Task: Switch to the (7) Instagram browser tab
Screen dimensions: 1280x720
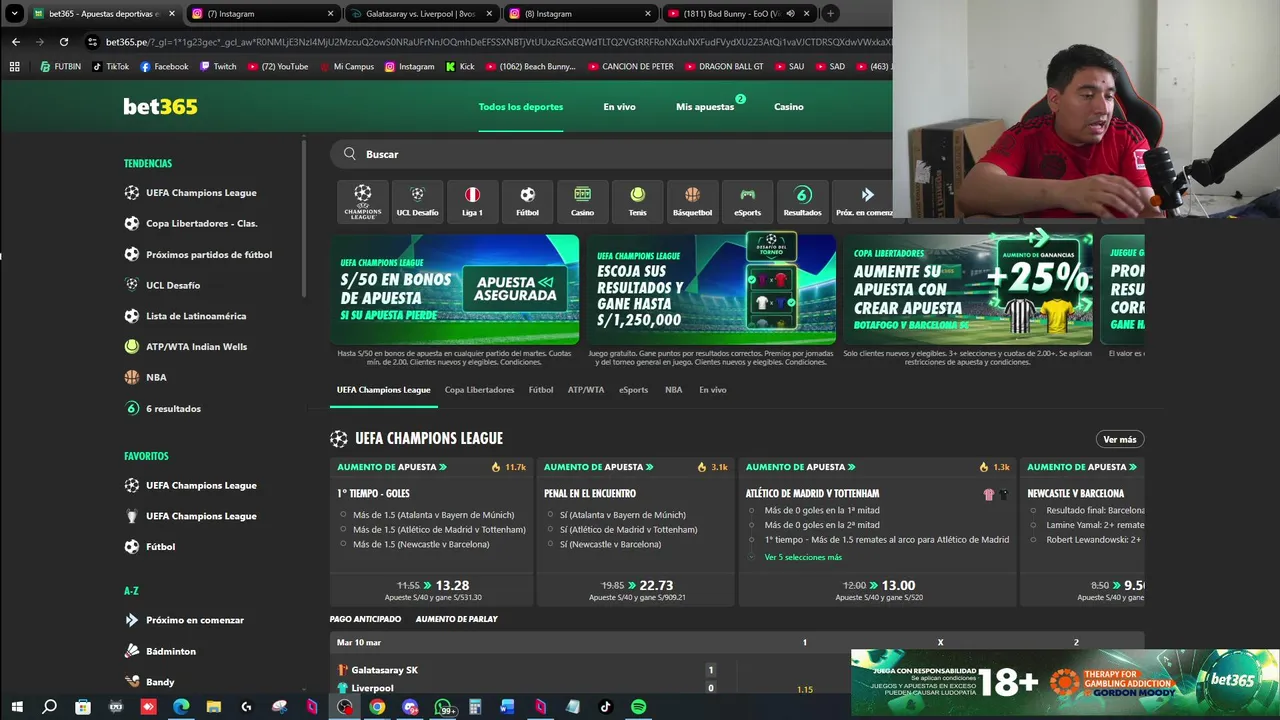Action: (x=262, y=14)
